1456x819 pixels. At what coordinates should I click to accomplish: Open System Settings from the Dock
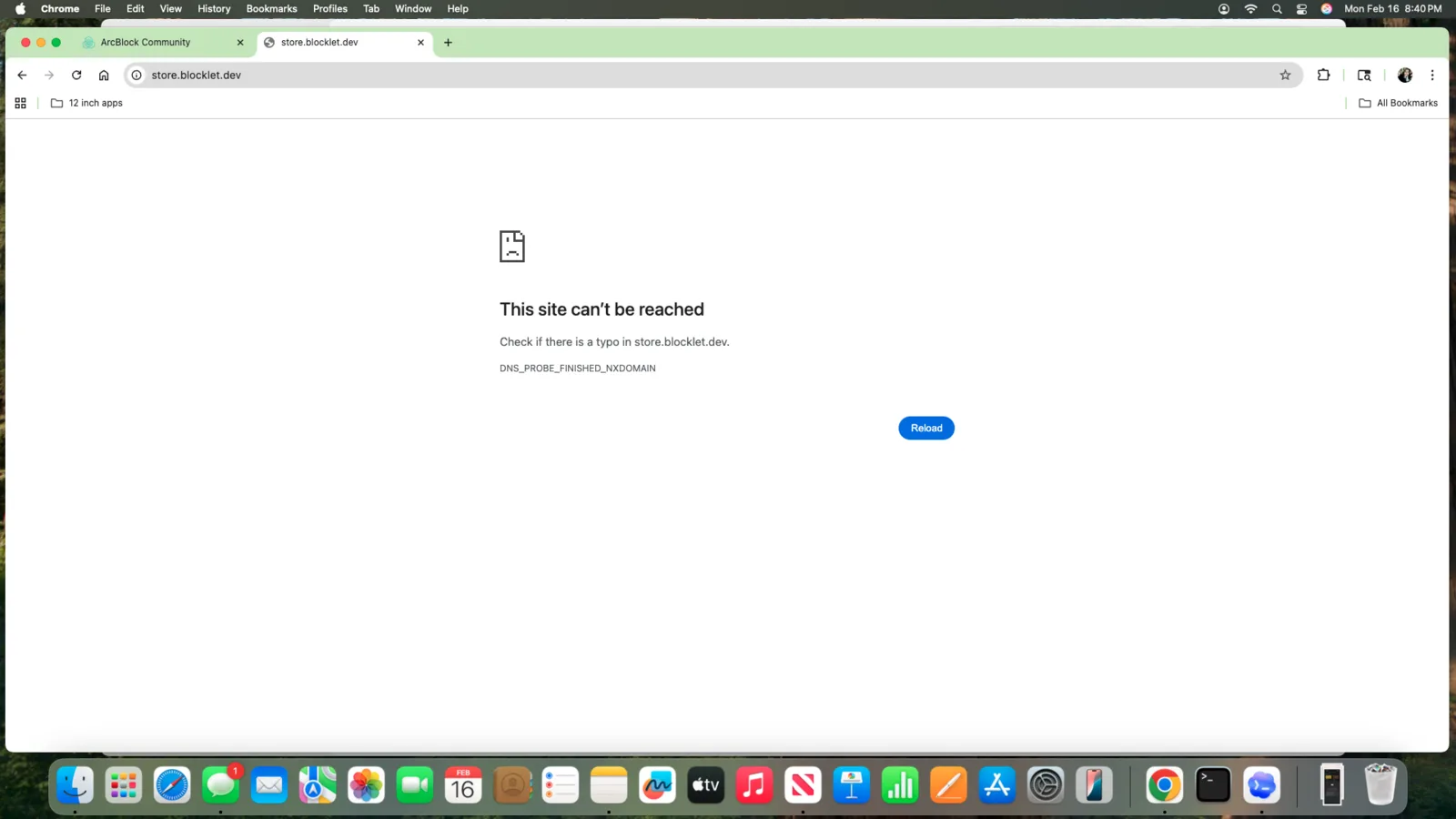tap(1046, 785)
